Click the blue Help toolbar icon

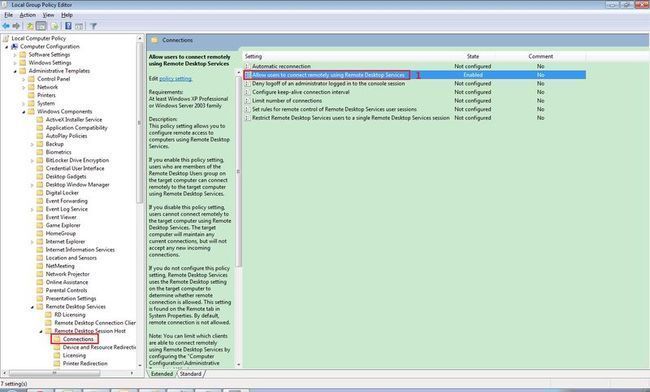click(68, 26)
